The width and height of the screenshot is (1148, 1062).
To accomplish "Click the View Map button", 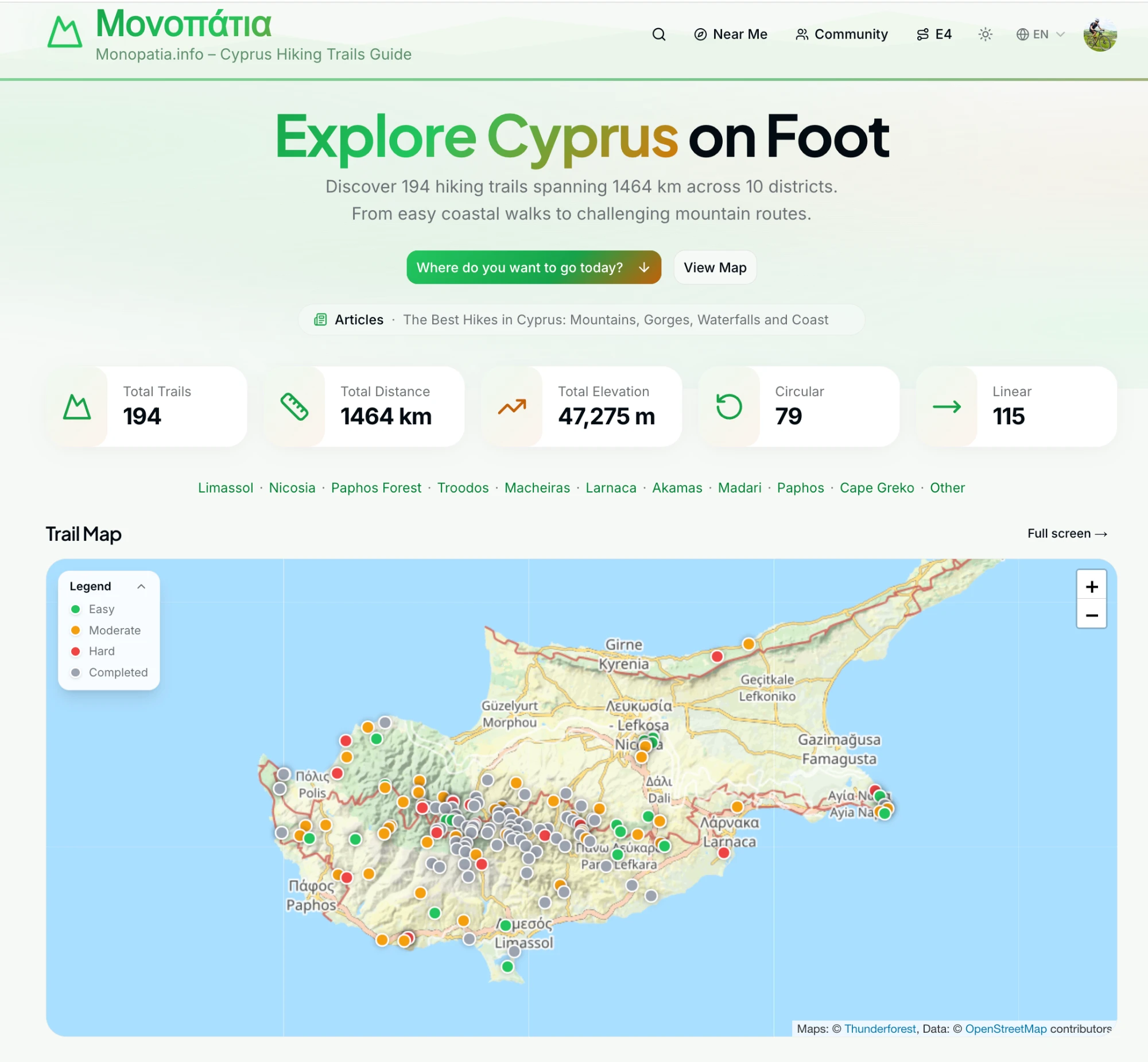I will (x=715, y=268).
